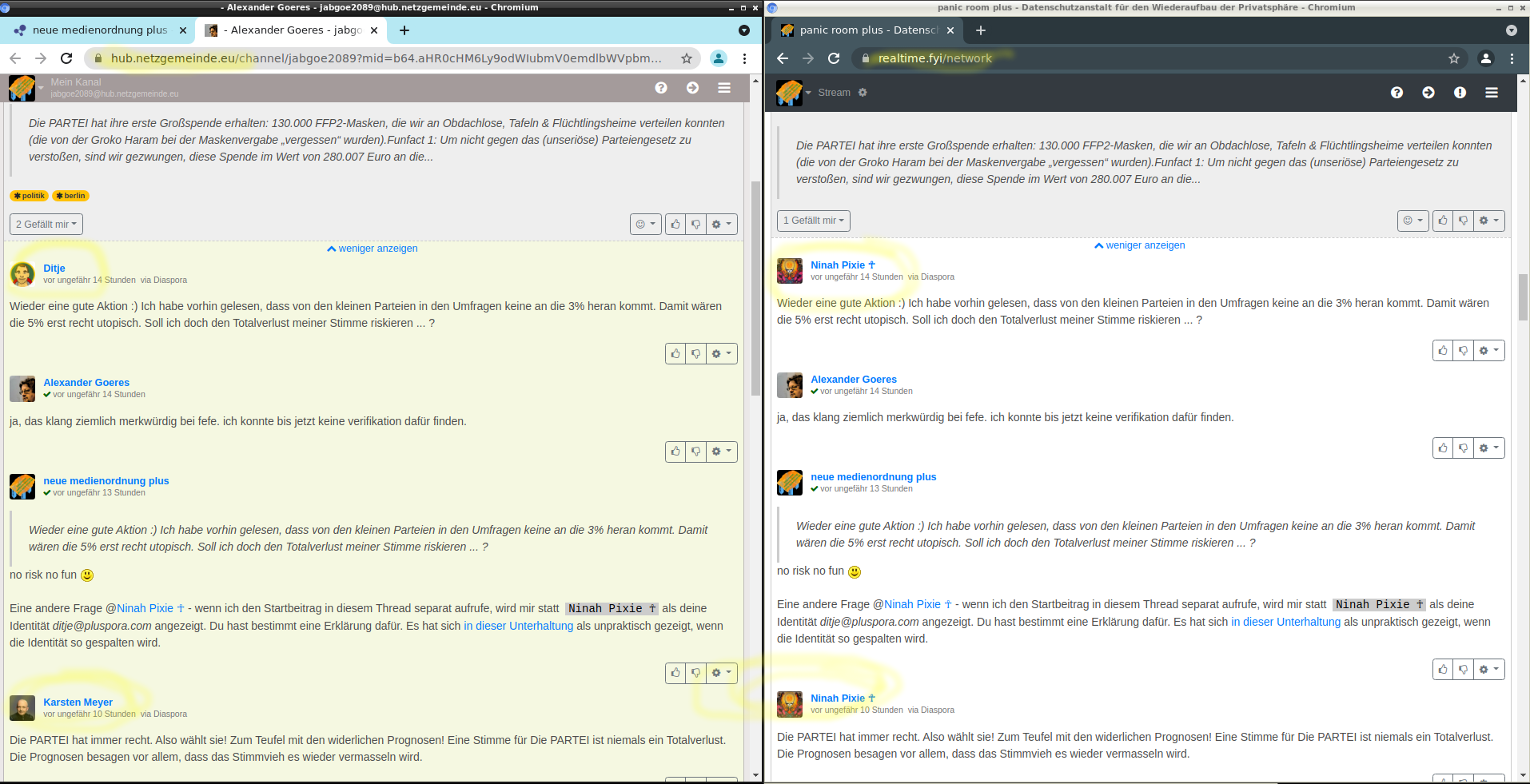The image size is (1530, 784).
Task: Click the Stream settings gear icon
Action: (x=863, y=93)
